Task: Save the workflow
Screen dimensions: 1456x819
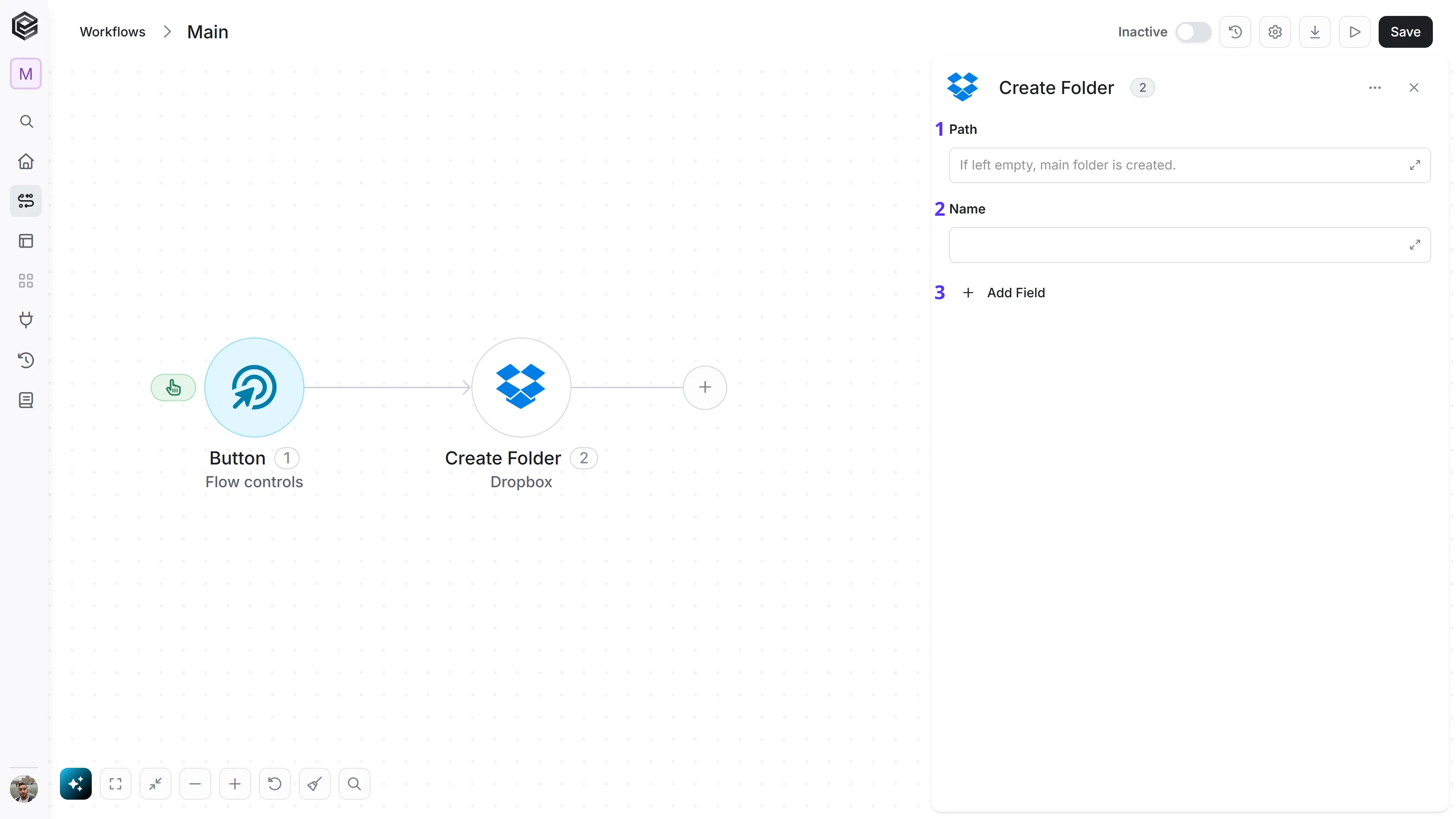Action: [1405, 31]
